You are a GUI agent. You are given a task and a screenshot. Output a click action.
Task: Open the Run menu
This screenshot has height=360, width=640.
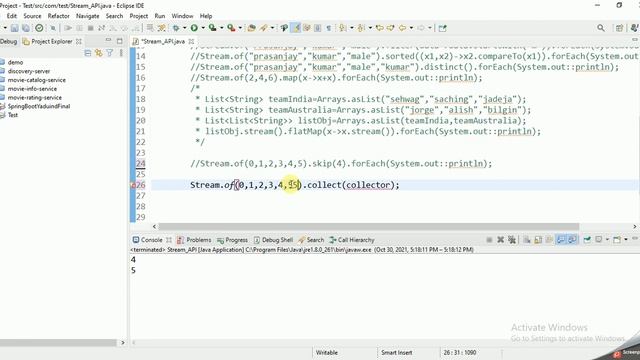[x=160, y=16]
